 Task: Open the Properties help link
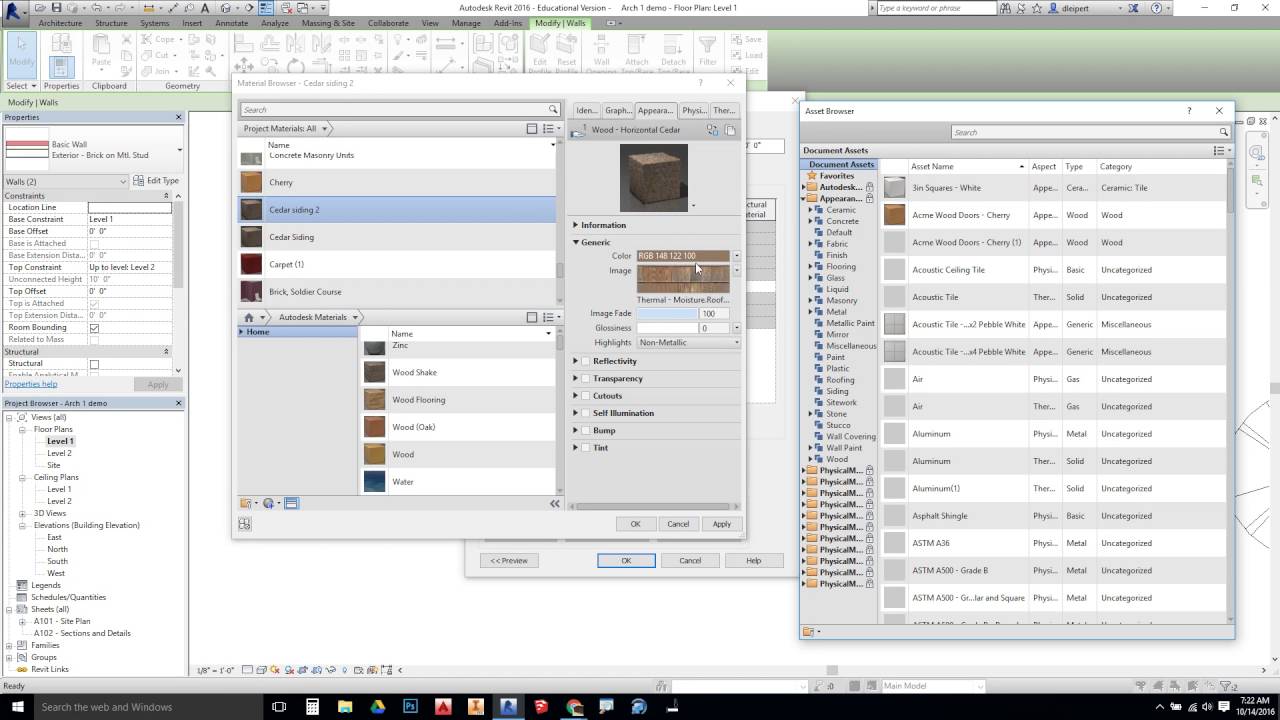[31, 384]
